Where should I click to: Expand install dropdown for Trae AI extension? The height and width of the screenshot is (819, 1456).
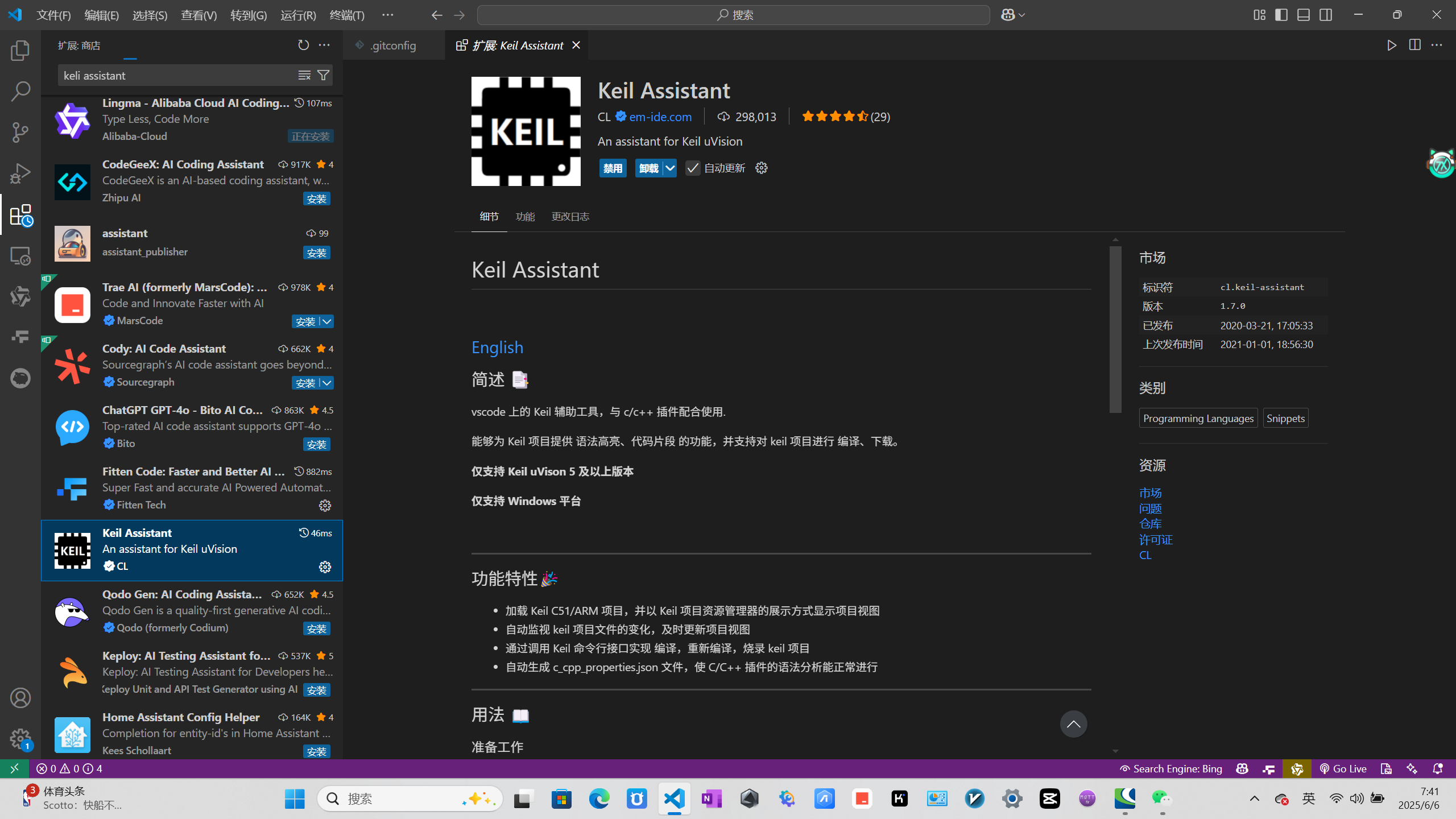coord(327,321)
